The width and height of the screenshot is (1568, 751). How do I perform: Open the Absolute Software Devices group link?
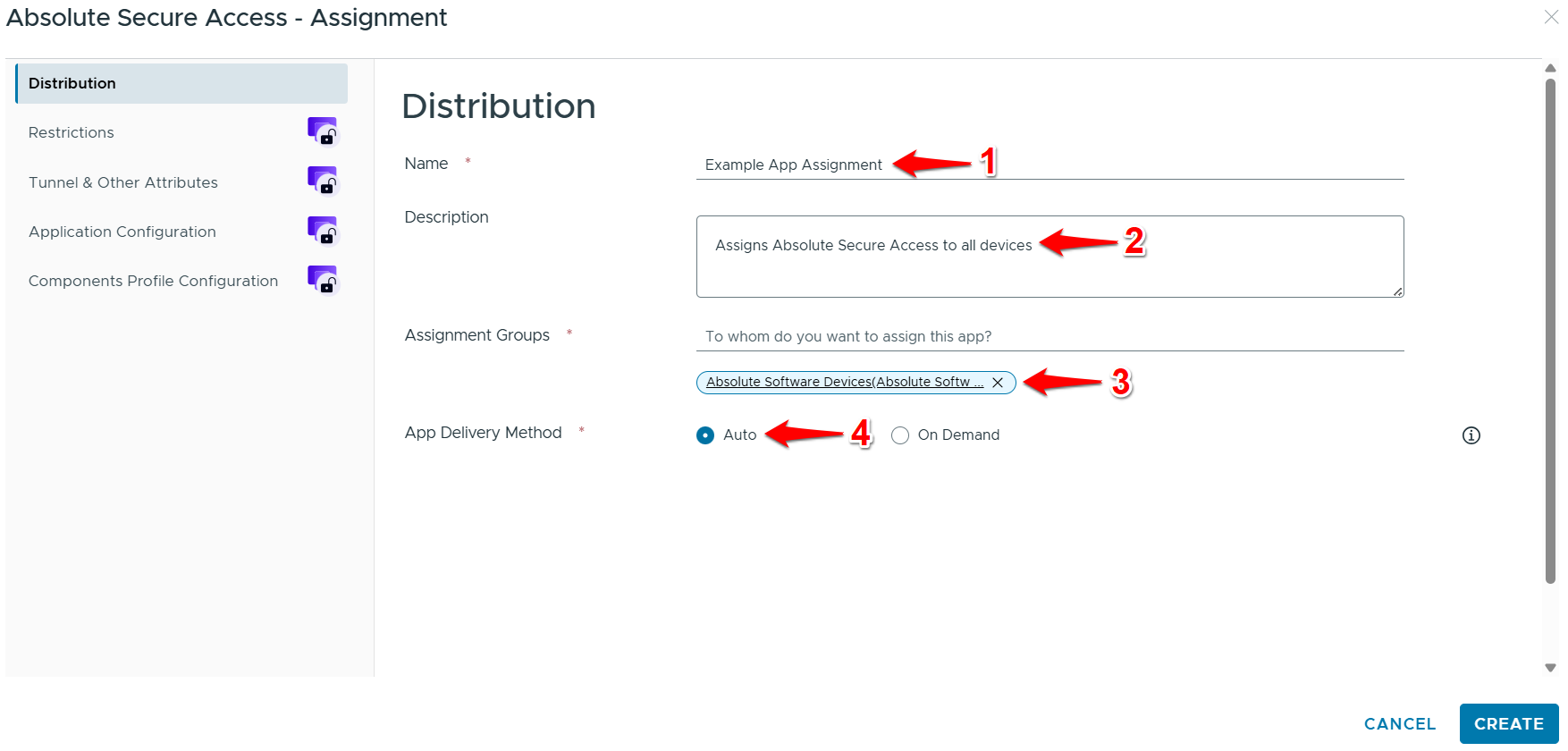[845, 382]
